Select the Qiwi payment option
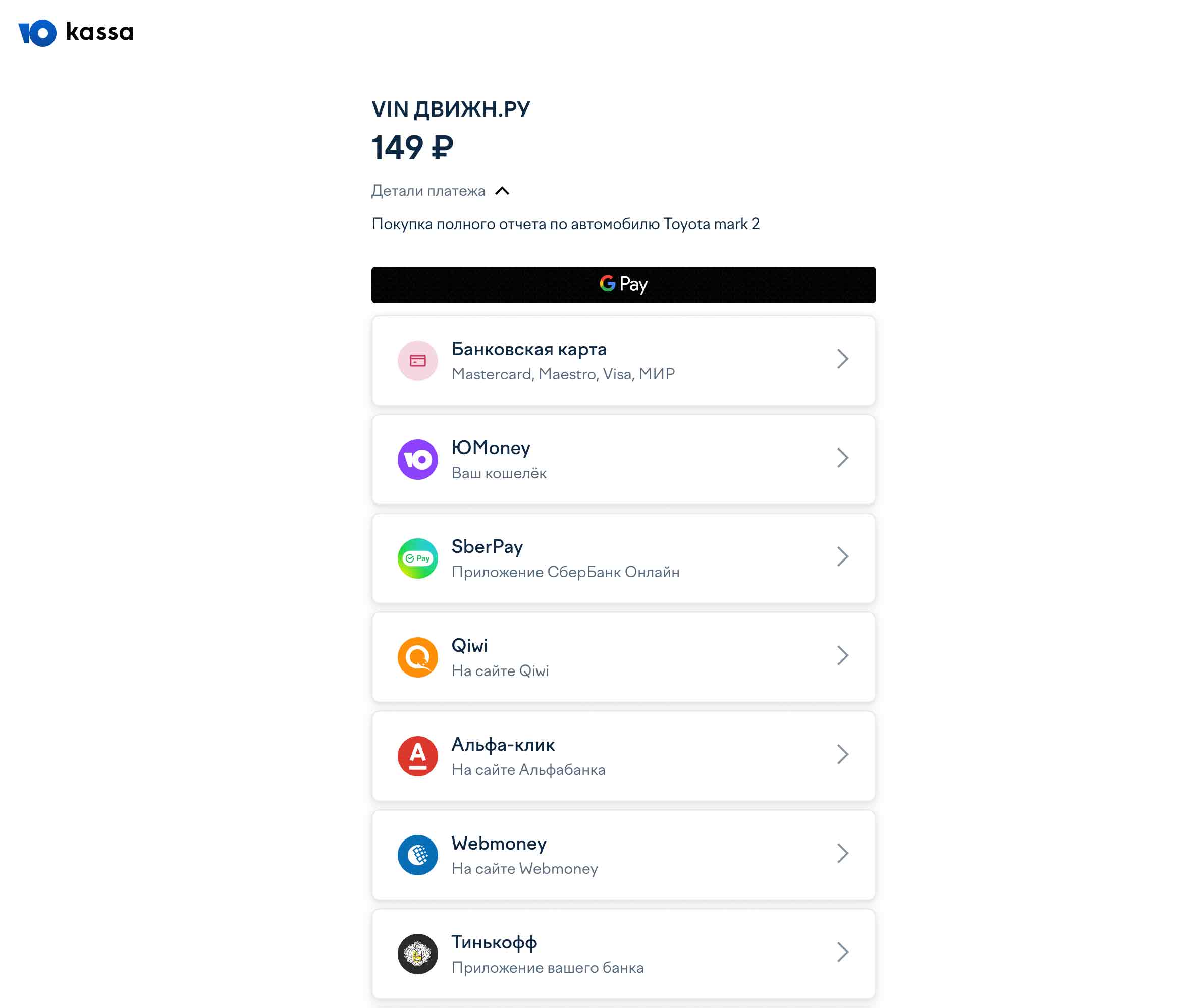 [x=623, y=657]
